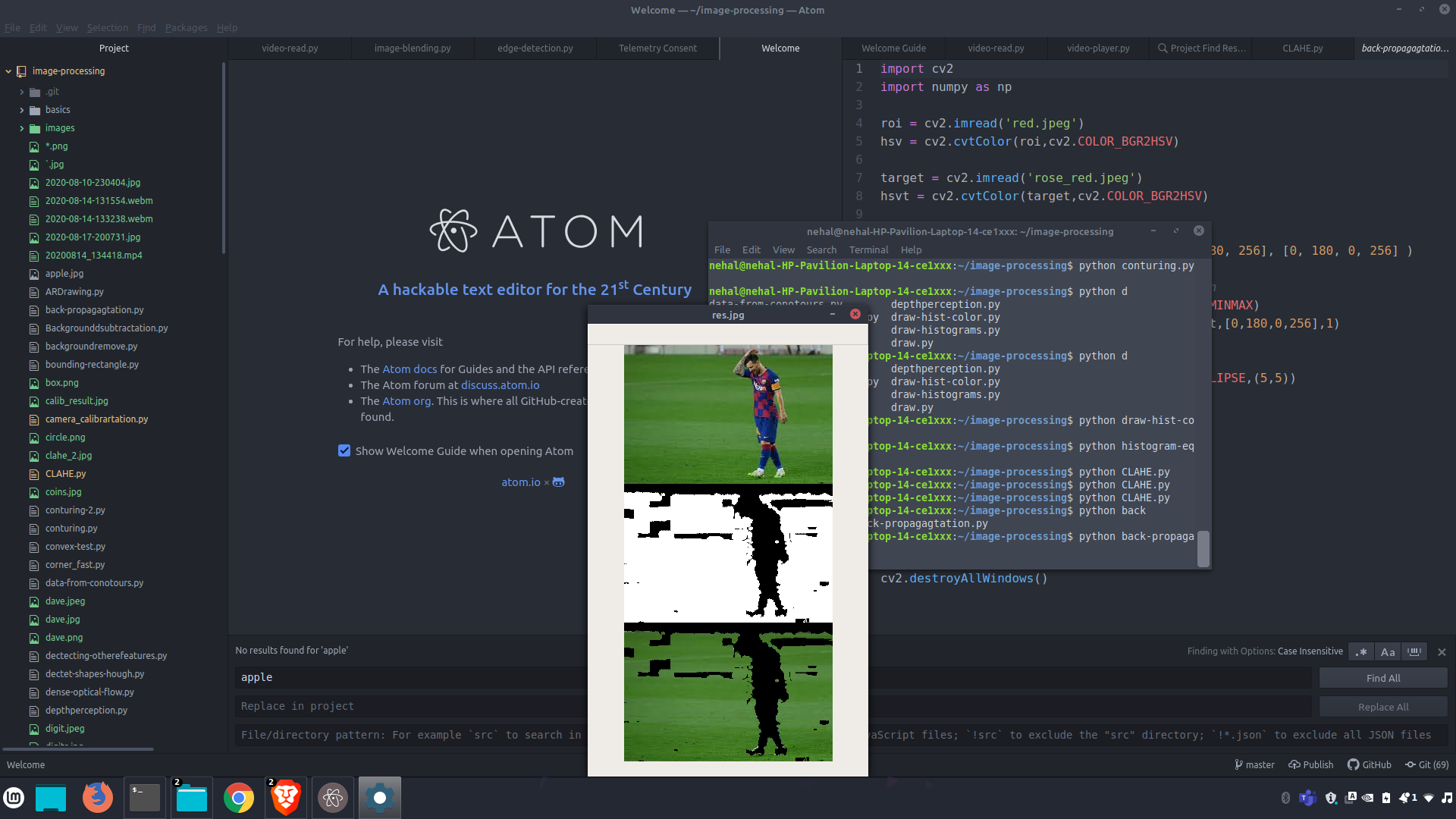Image resolution: width=1456 pixels, height=819 pixels.
Task: Open the Packages menu
Action: 186,28
